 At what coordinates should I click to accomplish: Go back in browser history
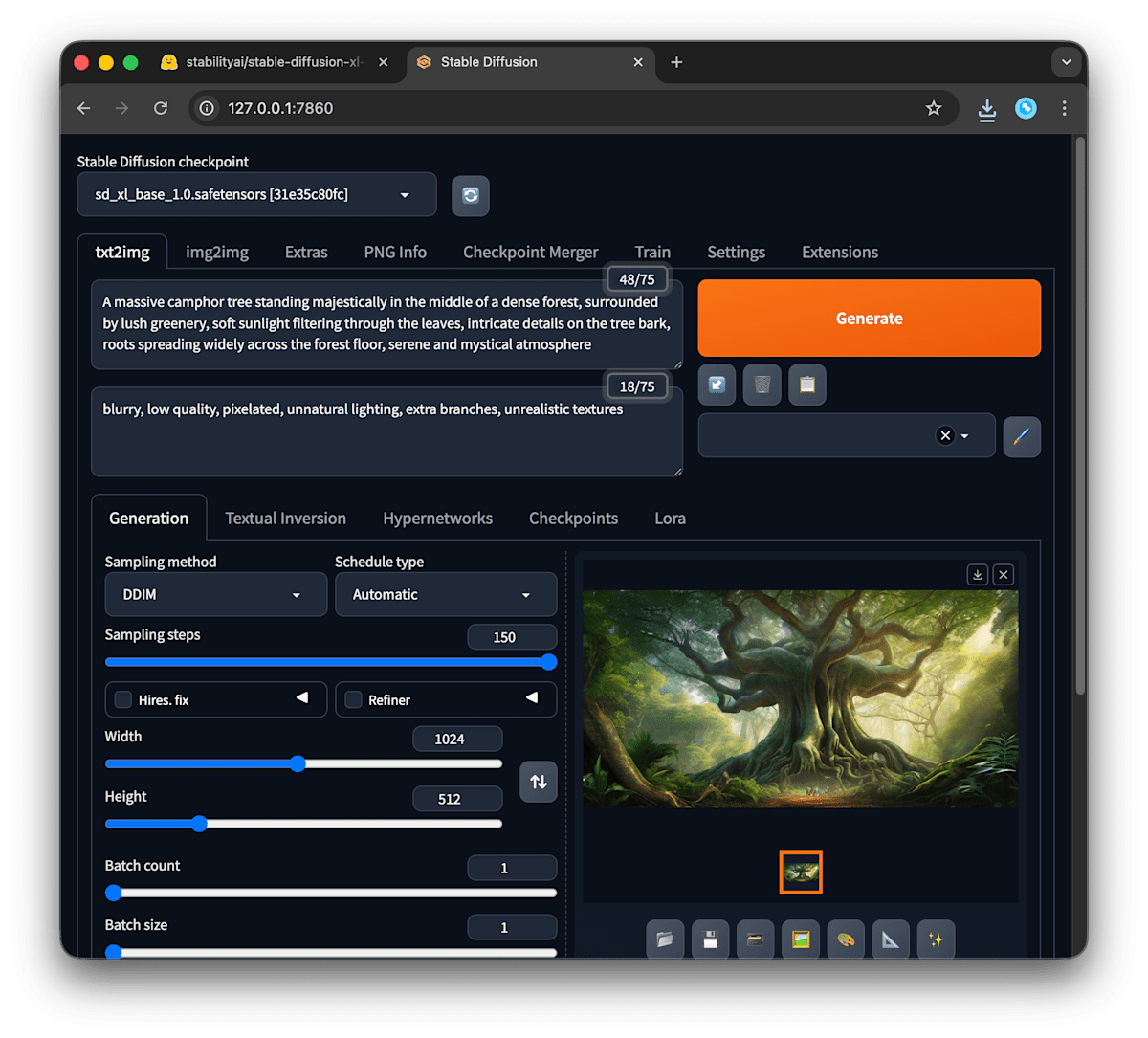pyautogui.click(x=84, y=108)
